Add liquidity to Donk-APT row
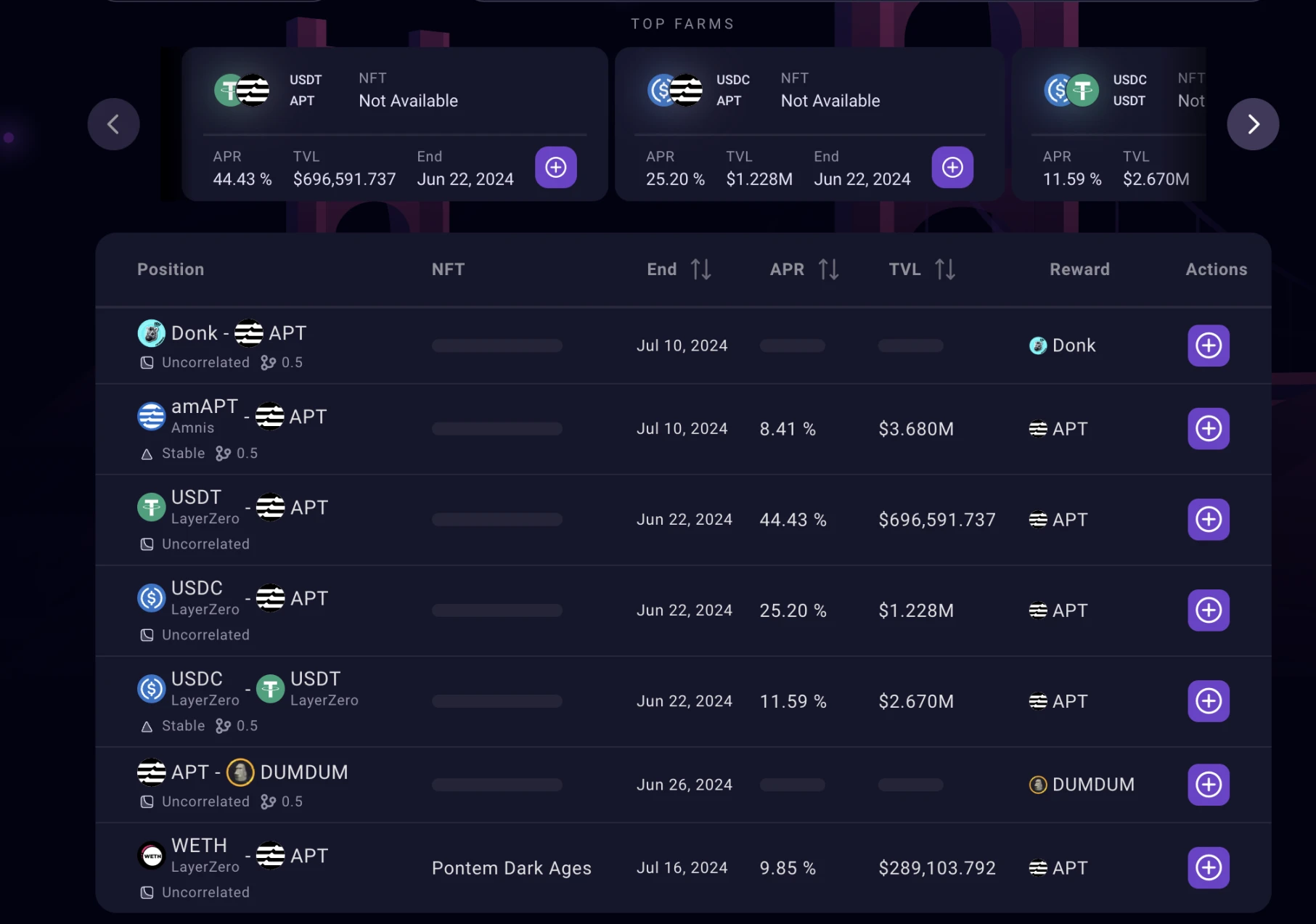The height and width of the screenshot is (924, 1316). coord(1208,346)
